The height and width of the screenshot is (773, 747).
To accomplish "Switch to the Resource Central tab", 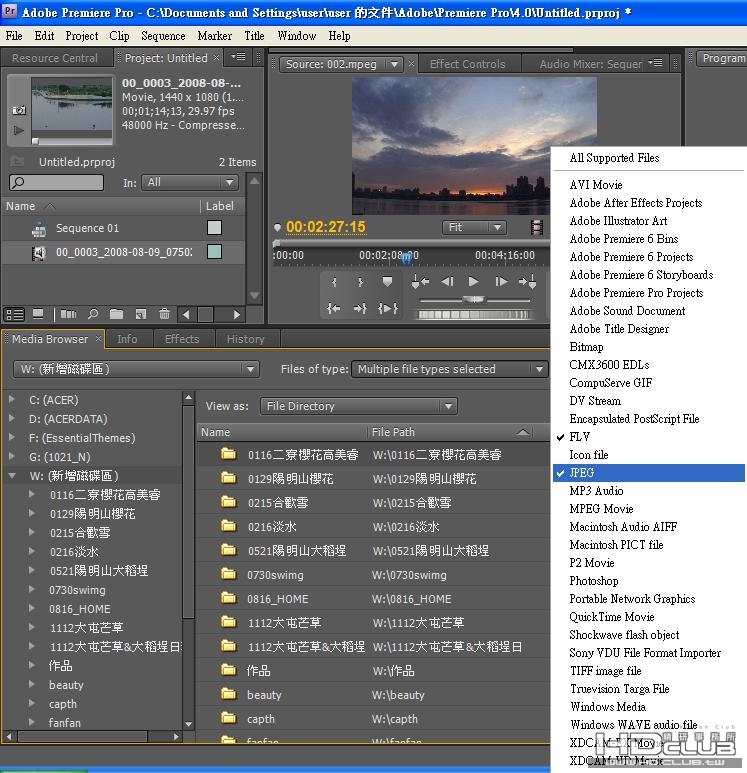I will tap(55, 58).
